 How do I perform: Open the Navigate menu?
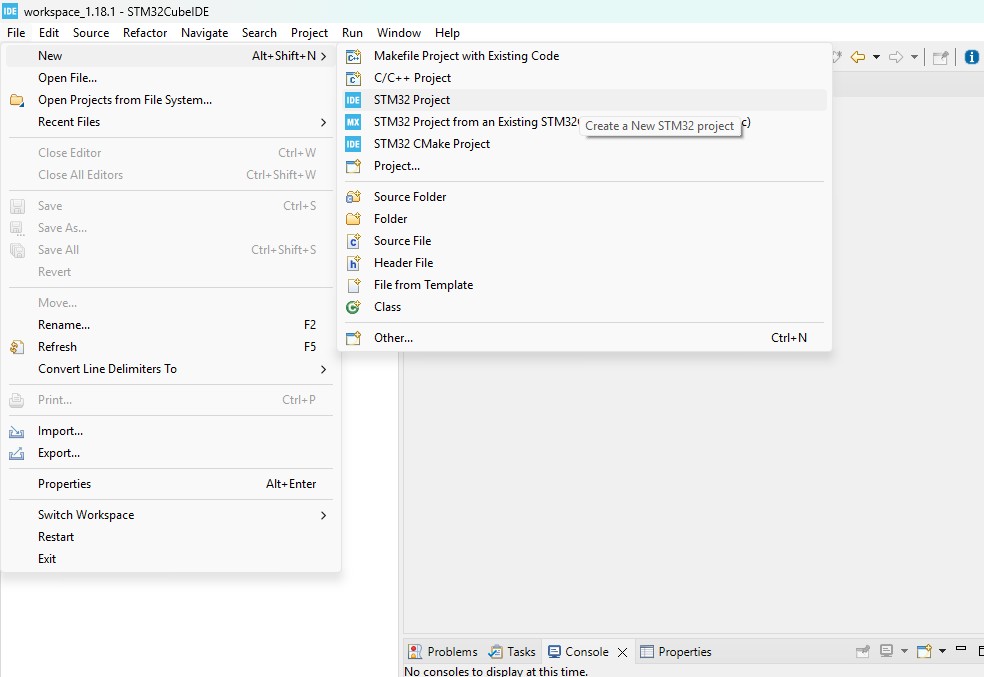pyautogui.click(x=205, y=33)
